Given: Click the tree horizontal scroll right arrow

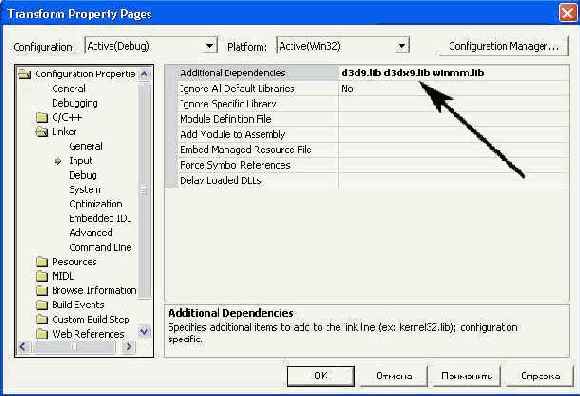Looking at the screenshot, I should click(129, 347).
